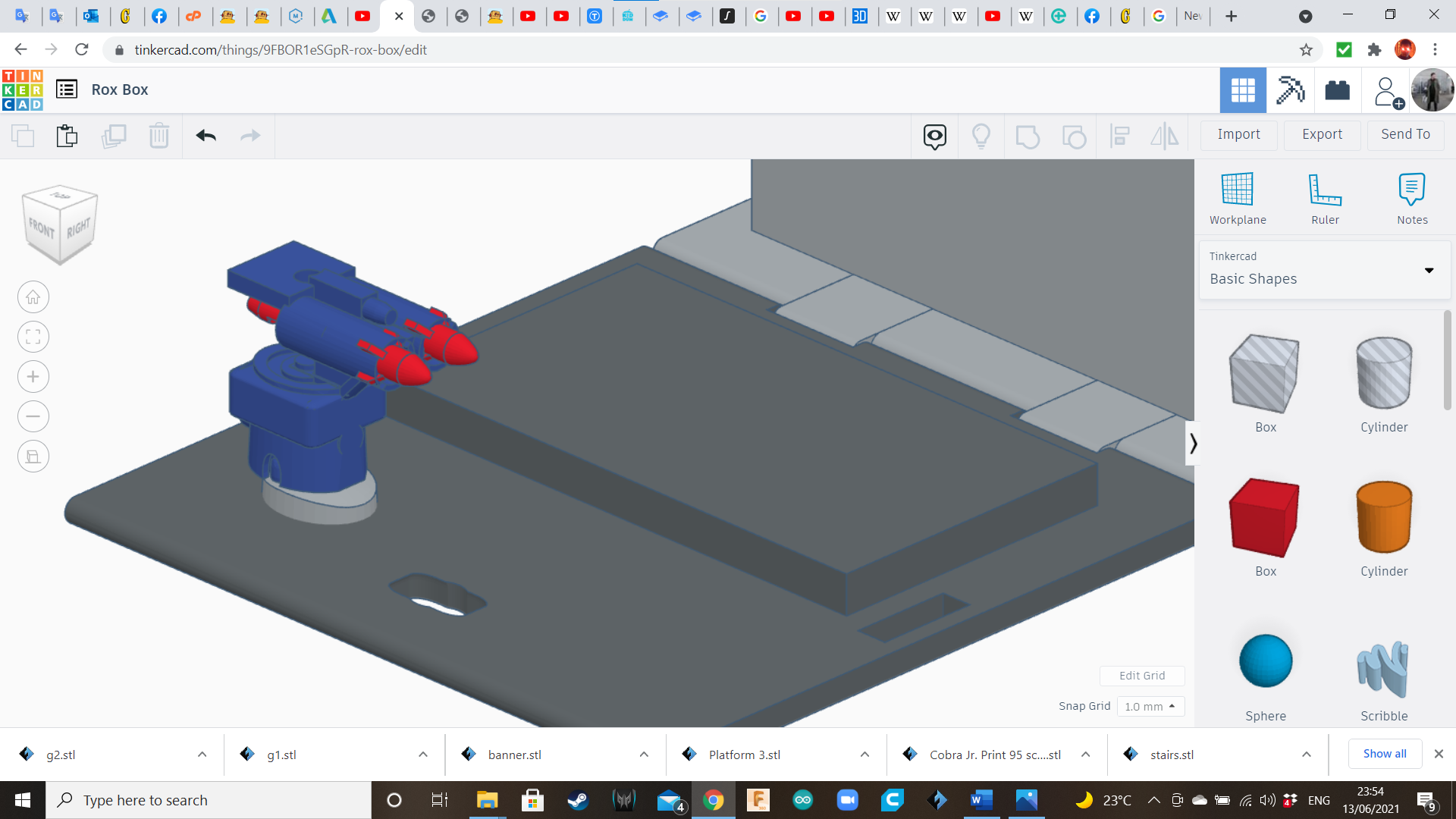Pick the red Box shape
This screenshot has height=819, width=1456.
click(1264, 518)
